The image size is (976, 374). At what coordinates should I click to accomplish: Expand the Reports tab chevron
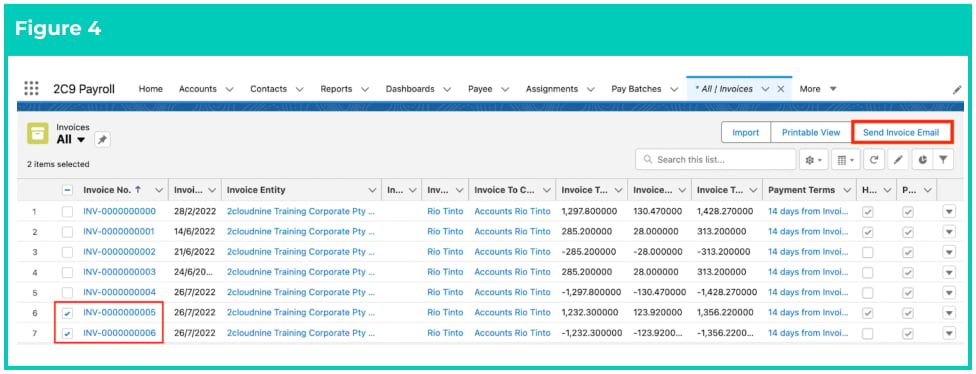(x=365, y=89)
